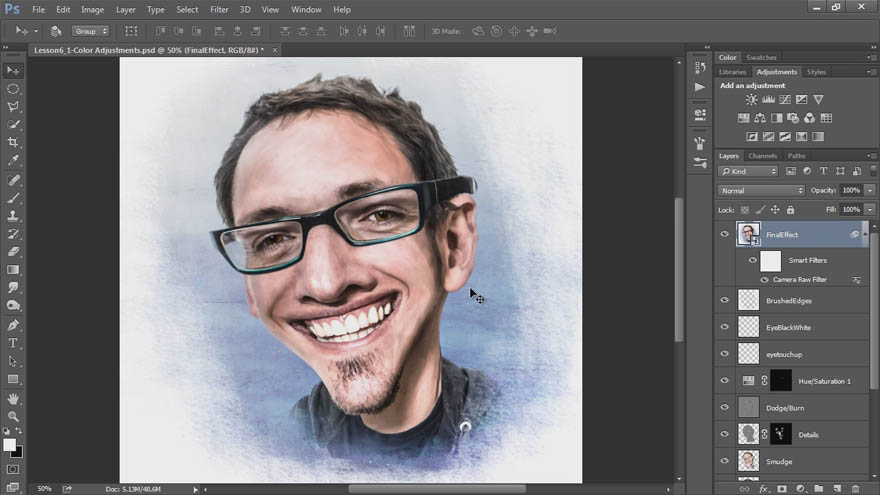The height and width of the screenshot is (495, 880).
Task: Switch to the Swatches tab
Action: pyautogui.click(x=761, y=57)
